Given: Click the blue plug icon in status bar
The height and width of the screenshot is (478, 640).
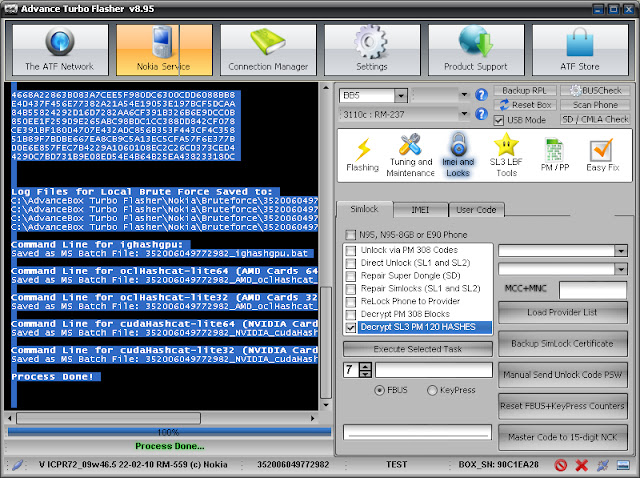Looking at the screenshot, I should 602,465.
